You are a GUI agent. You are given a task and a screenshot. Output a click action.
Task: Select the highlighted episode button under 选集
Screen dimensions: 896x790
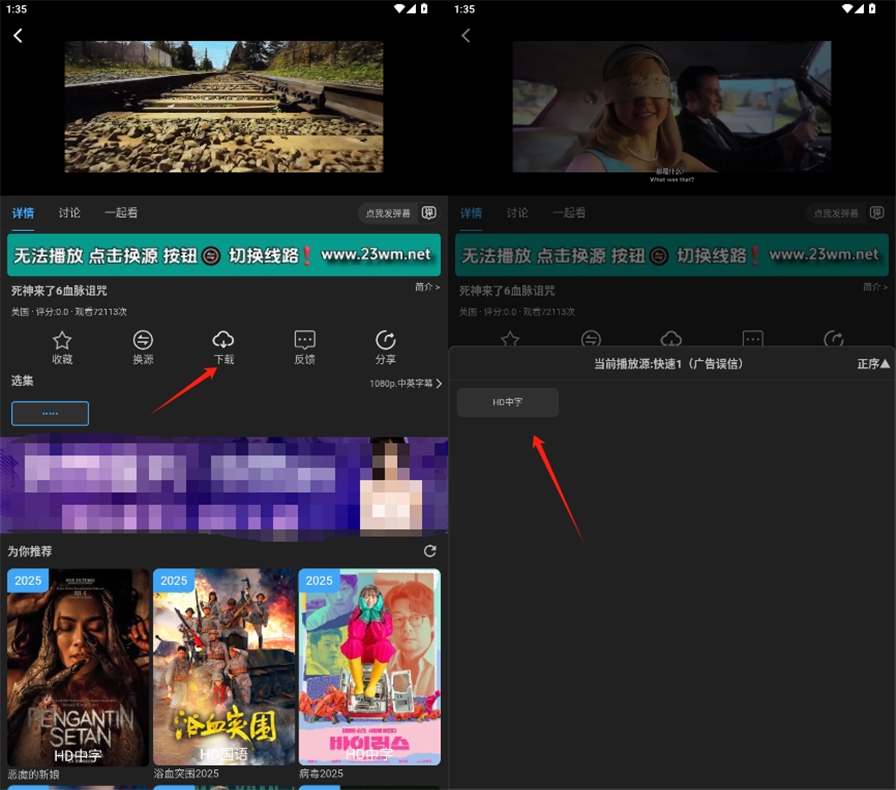click(50, 413)
